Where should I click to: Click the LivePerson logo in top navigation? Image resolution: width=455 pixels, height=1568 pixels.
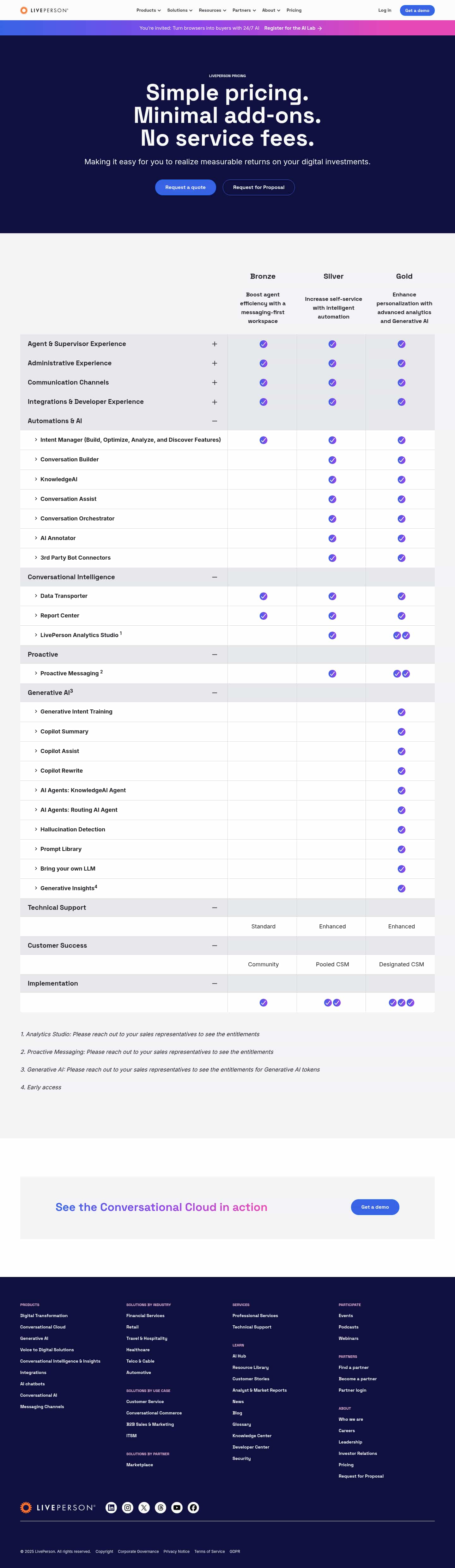(45, 10)
